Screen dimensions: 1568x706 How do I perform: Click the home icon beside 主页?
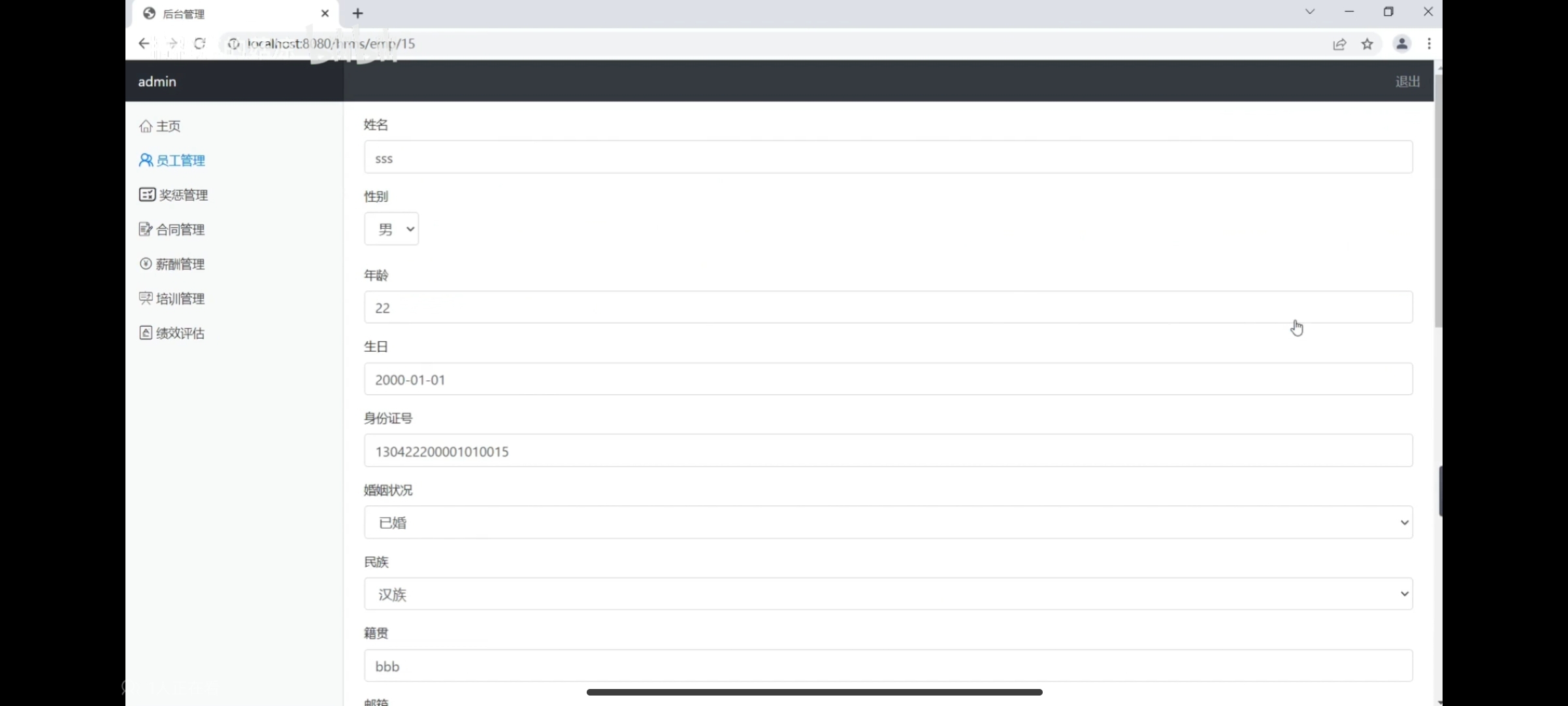click(145, 126)
